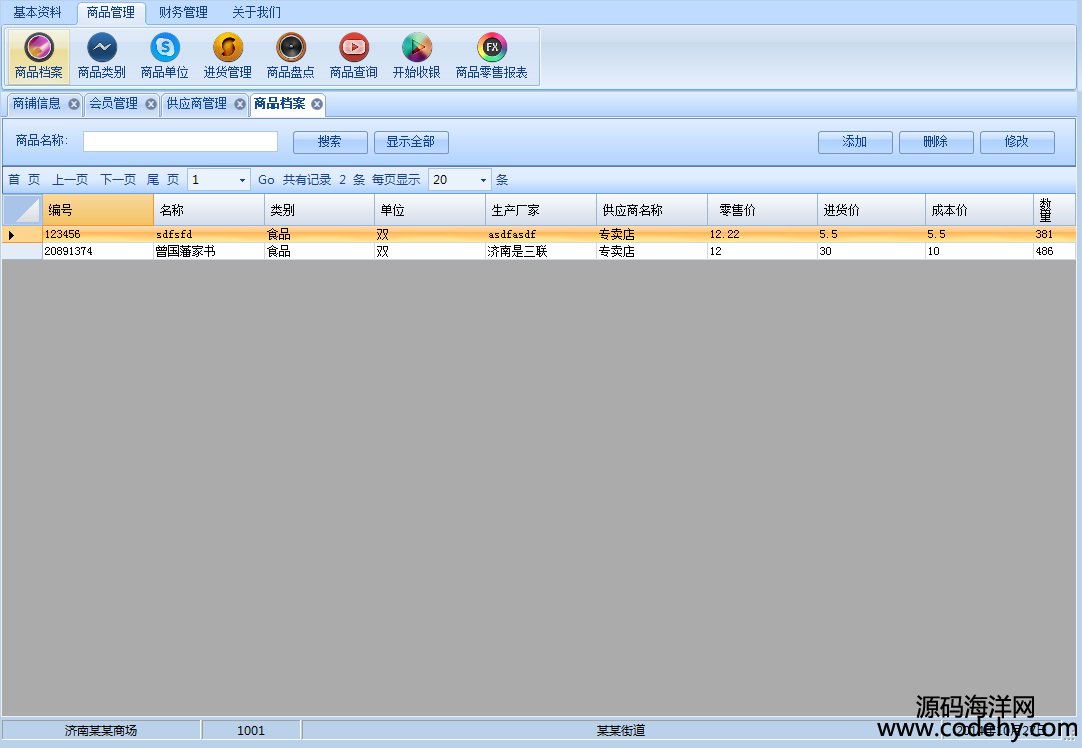Select the 商品盘点 icon

click(291, 56)
